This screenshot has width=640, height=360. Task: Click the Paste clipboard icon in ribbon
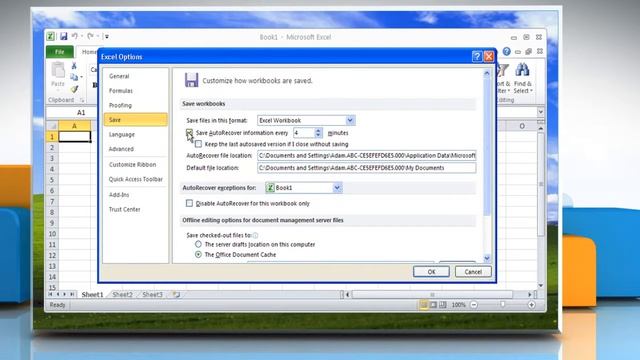[58, 71]
